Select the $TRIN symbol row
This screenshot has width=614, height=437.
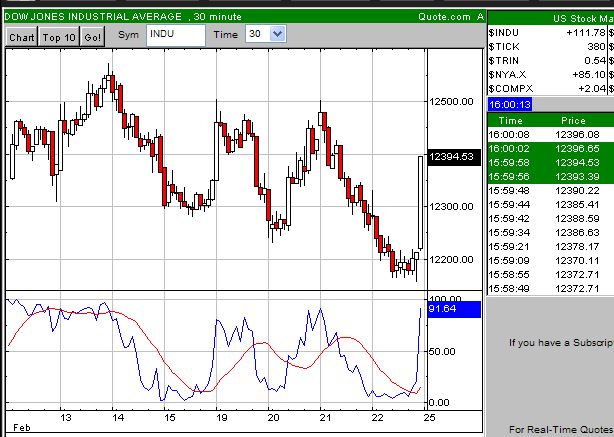coord(550,61)
